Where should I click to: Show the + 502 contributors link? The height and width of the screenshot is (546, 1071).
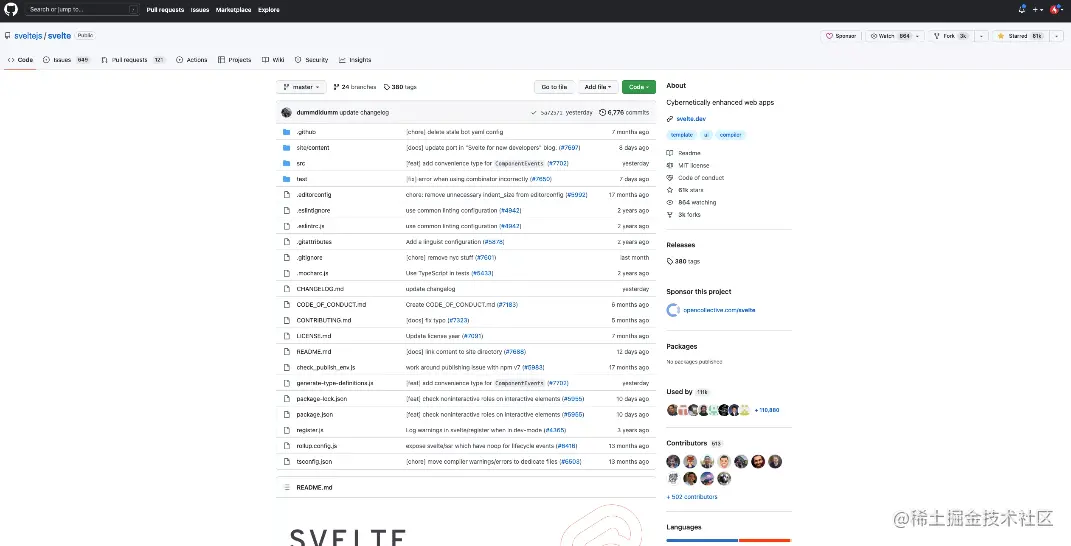(692, 497)
